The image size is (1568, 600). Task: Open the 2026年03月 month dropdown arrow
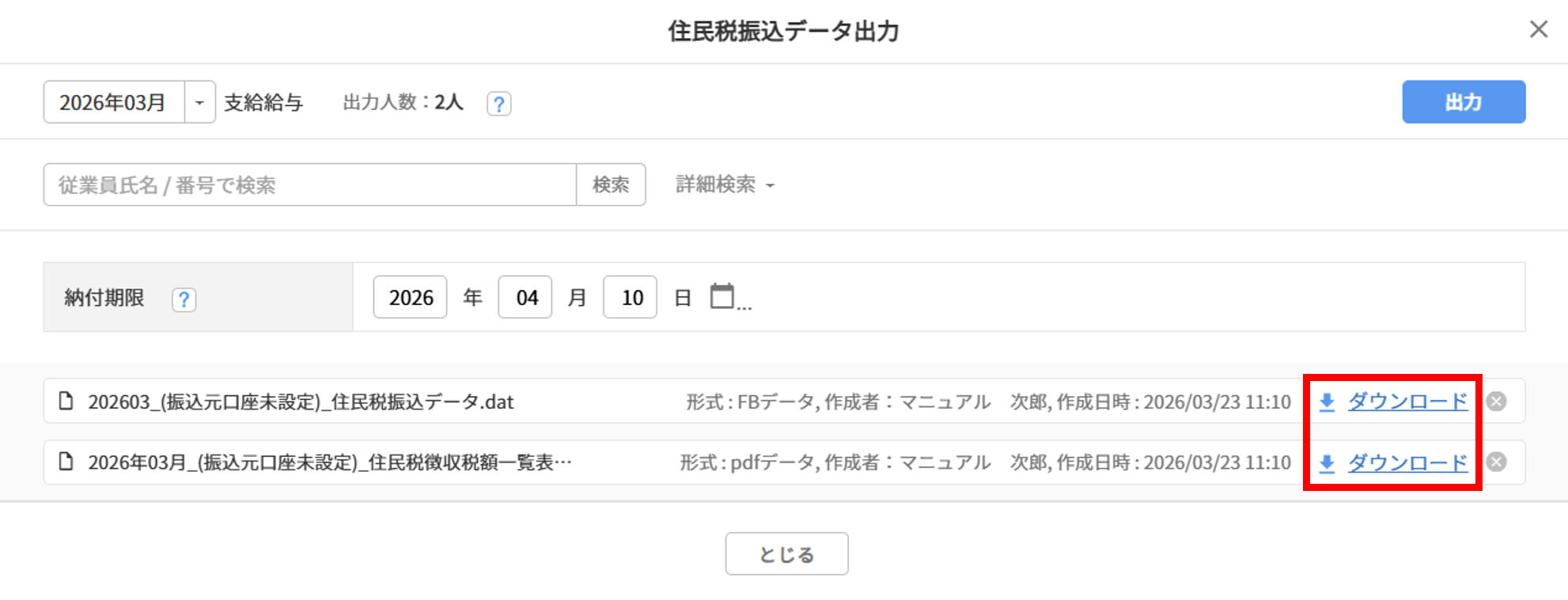click(199, 103)
